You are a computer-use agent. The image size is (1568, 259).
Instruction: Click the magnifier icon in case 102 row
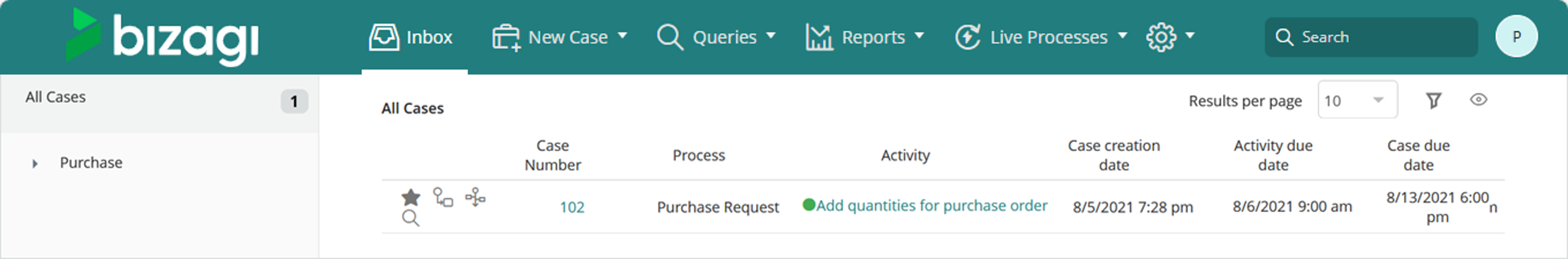pos(411,218)
